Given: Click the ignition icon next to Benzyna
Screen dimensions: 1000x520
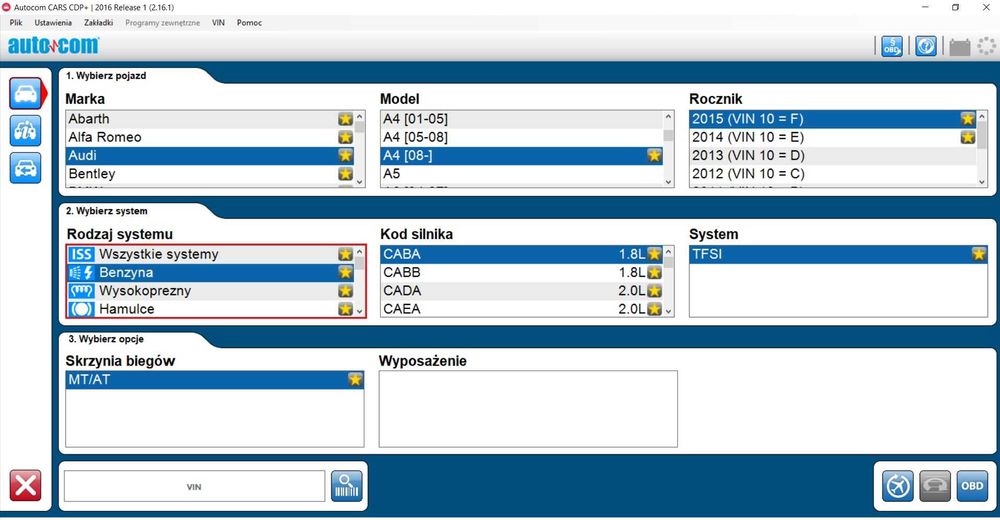Looking at the screenshot, I should point(82,272).
